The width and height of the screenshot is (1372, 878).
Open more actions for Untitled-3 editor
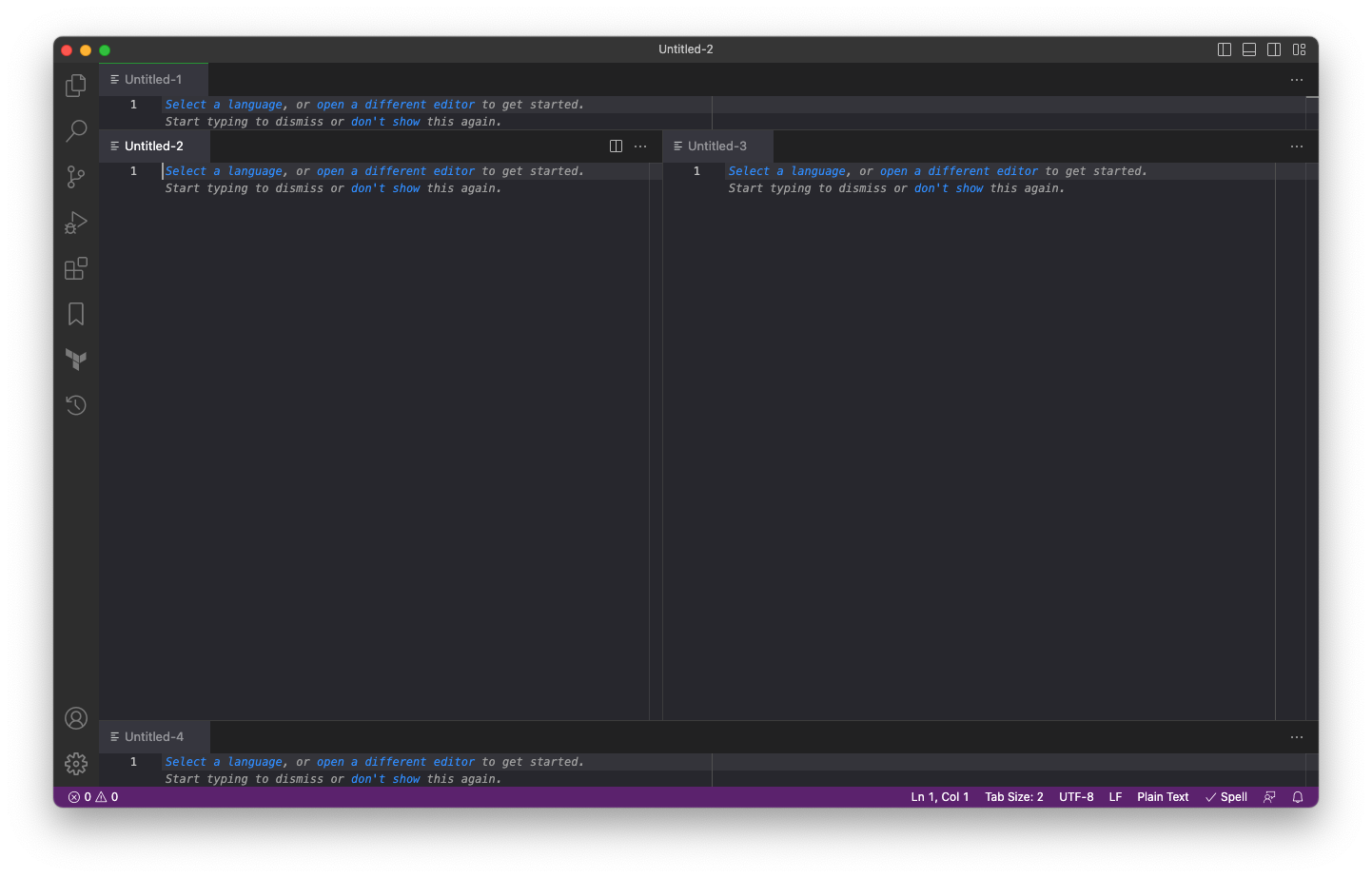pos(1296,146)
